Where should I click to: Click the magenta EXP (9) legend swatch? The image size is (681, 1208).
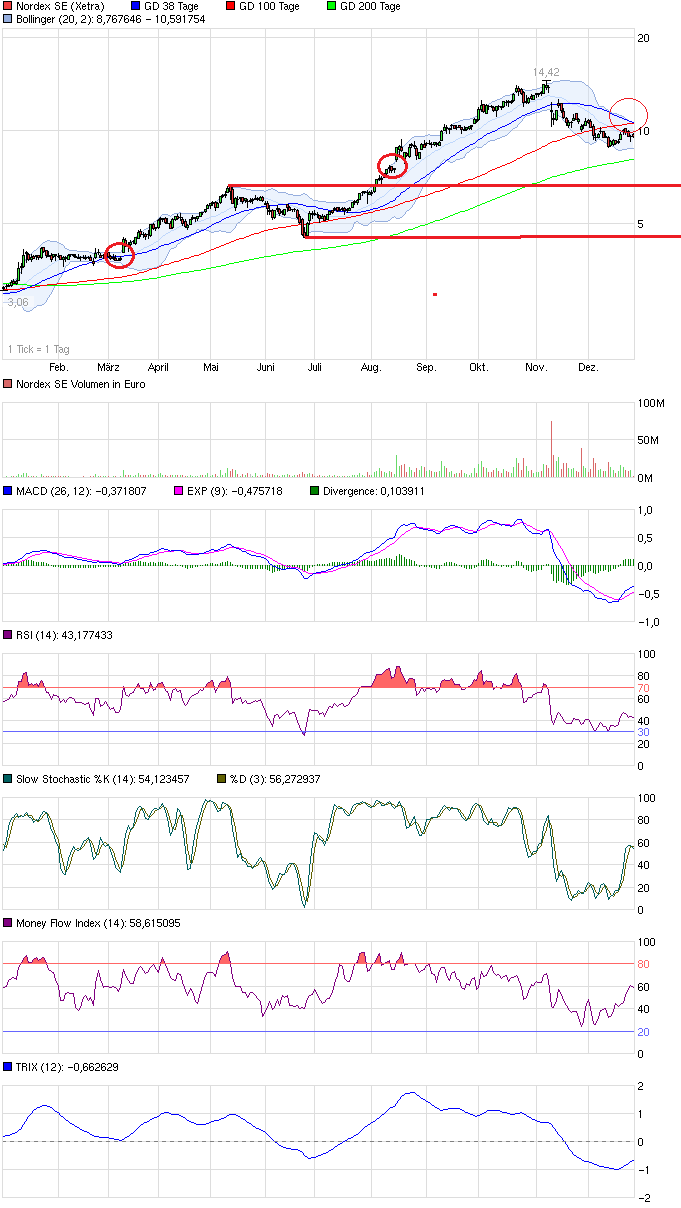180,491
